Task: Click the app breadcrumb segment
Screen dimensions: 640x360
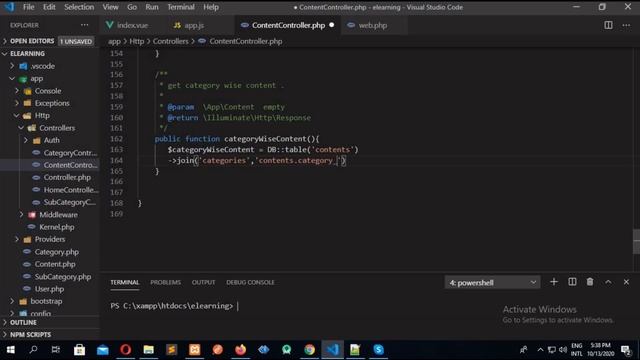Action: (x=114, y=41)
